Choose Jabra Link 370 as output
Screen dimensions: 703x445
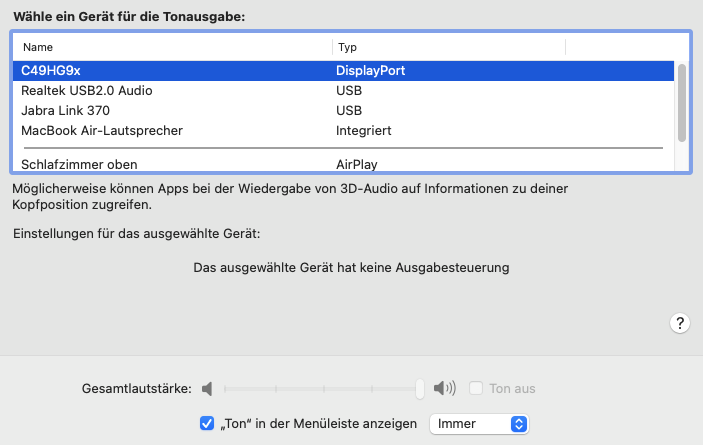(x=65, y=110)
